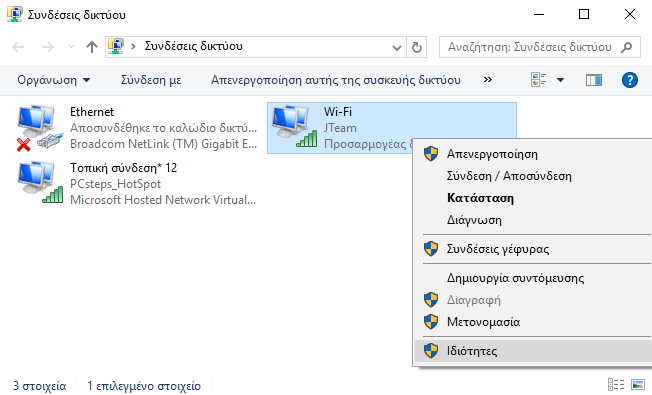Switch to details view in status bar
The height and width of the screenshot is (395, 652).
(616, 385)
